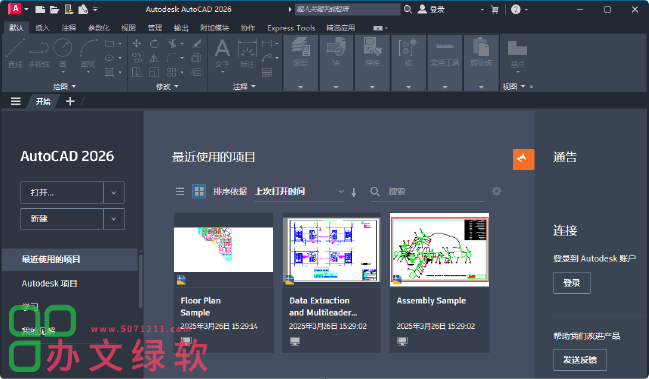Screen dimensions: 649x379
Task: Open the AutoCAD application menu (red A logo)
Action: click(14, 9)
